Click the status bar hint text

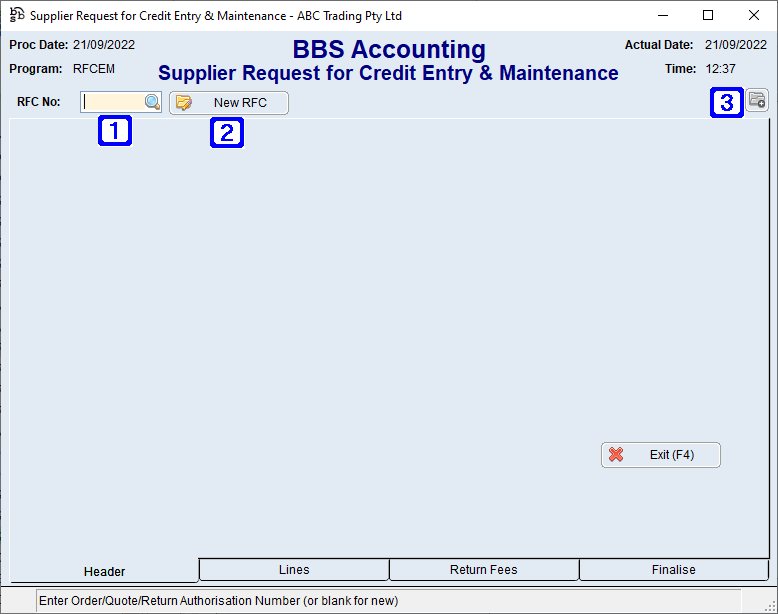pos(218,601)
